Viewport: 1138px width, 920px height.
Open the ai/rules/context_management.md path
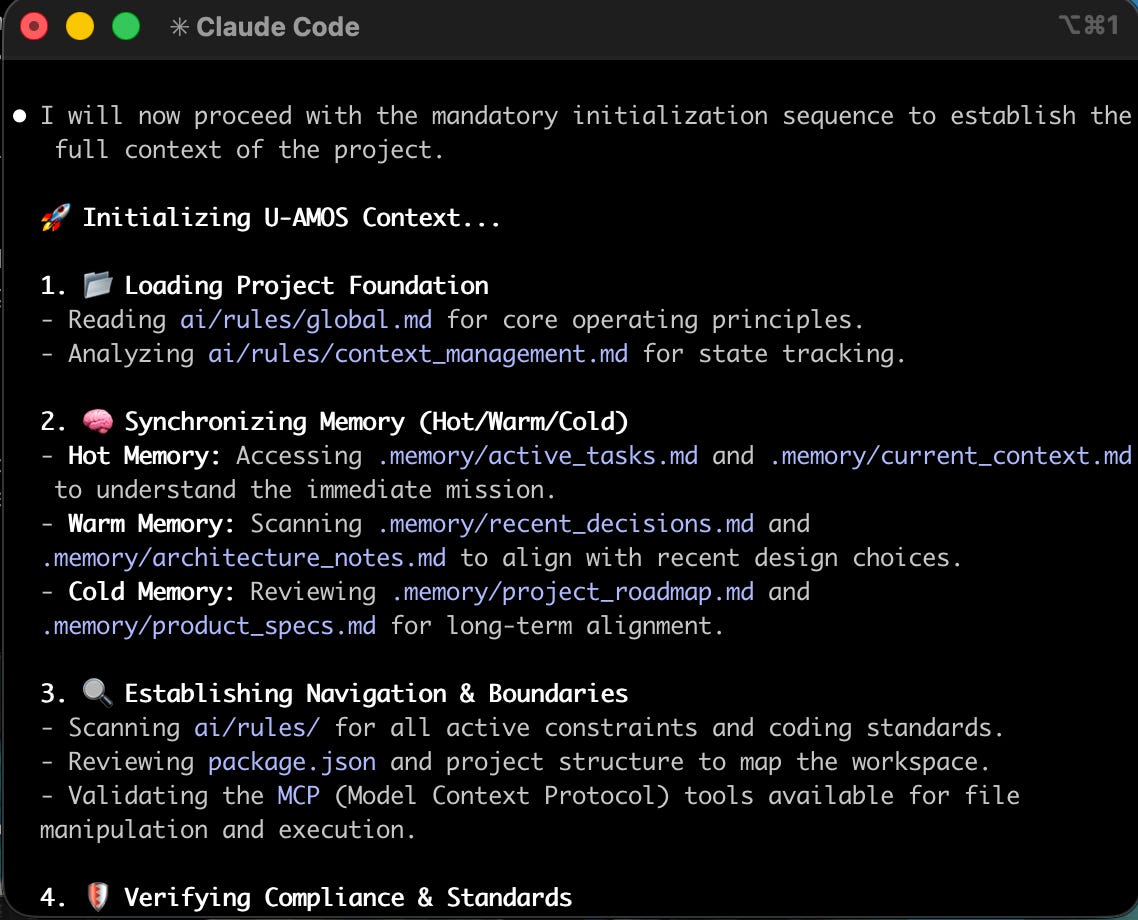(x=418, y=353)
